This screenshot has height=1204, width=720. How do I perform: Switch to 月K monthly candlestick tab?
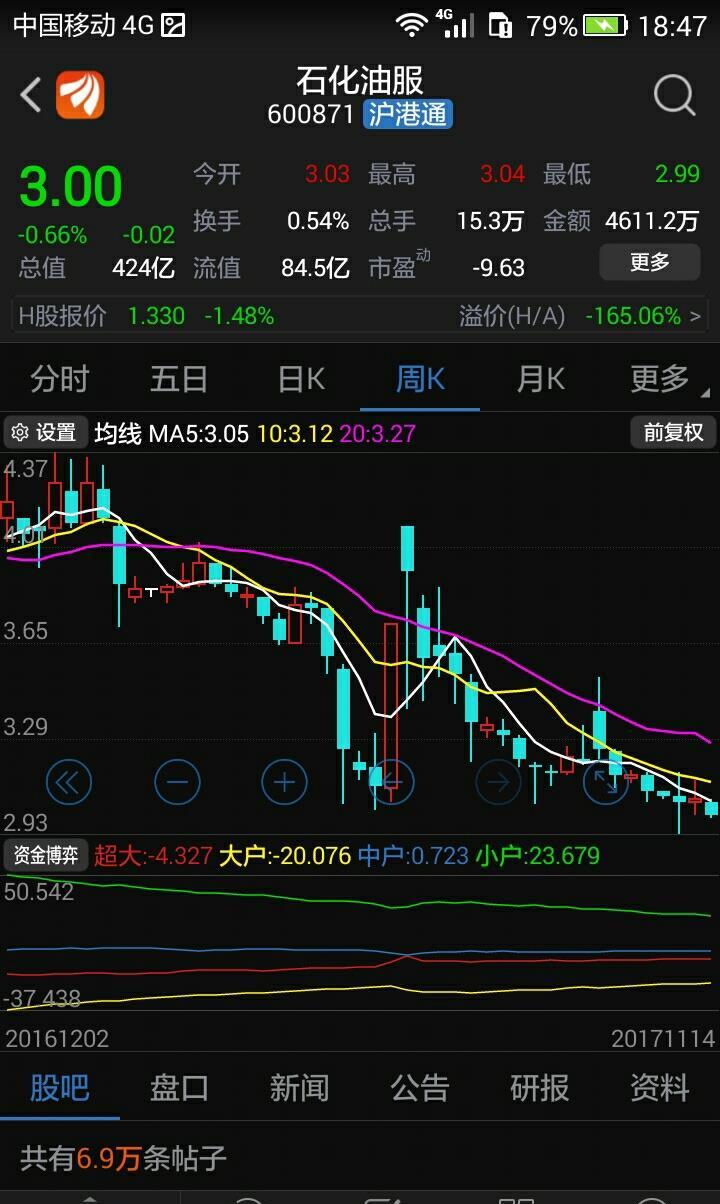click(541, 379)
